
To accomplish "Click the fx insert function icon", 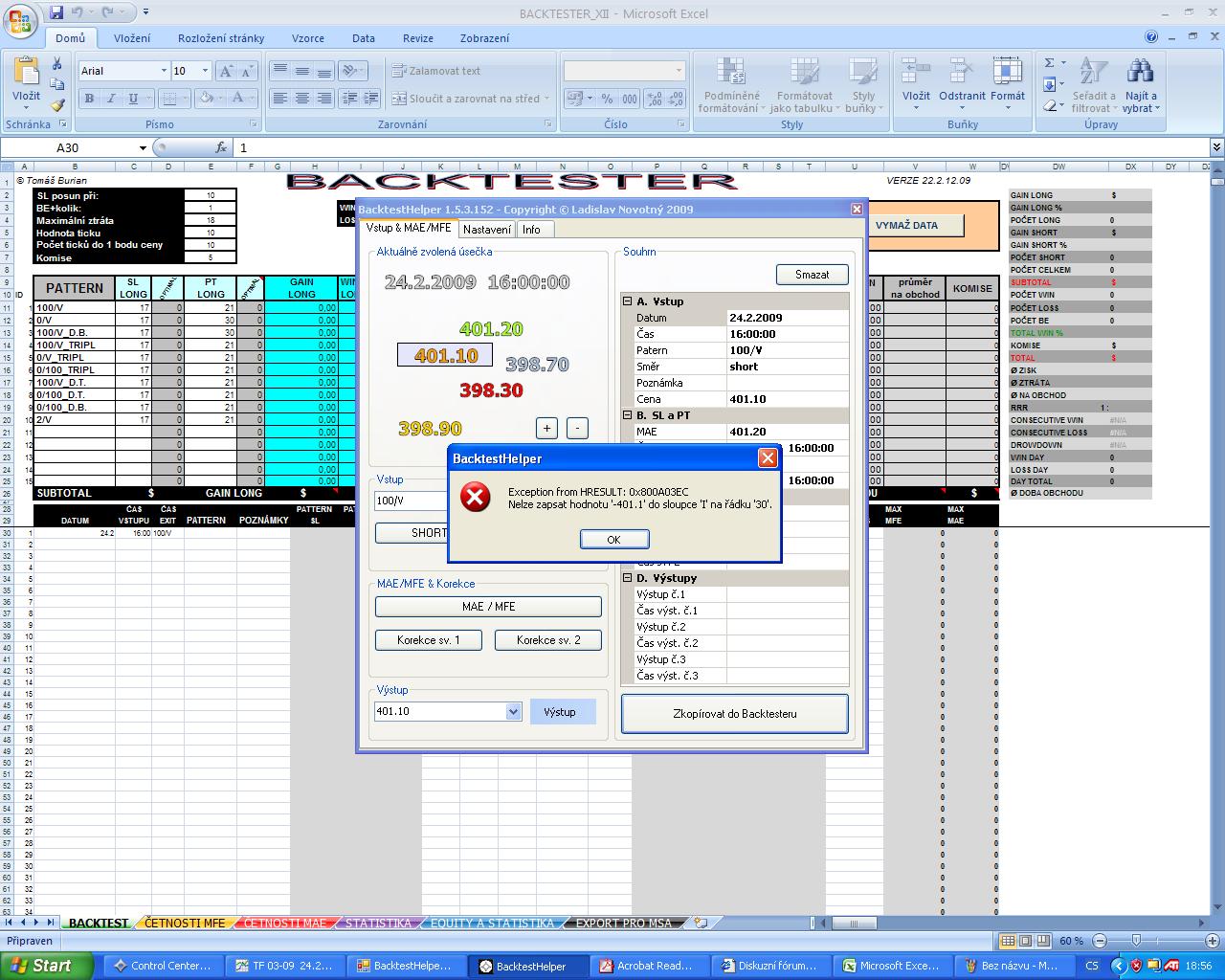I will [221, 147].
